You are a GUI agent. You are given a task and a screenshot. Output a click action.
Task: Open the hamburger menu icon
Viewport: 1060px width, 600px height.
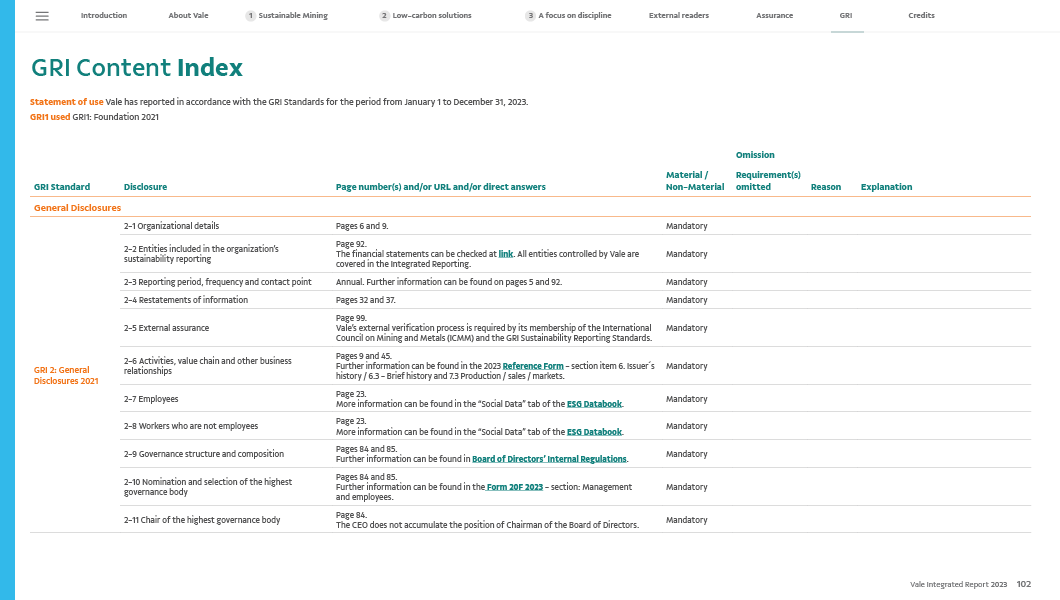click(42, 16)
